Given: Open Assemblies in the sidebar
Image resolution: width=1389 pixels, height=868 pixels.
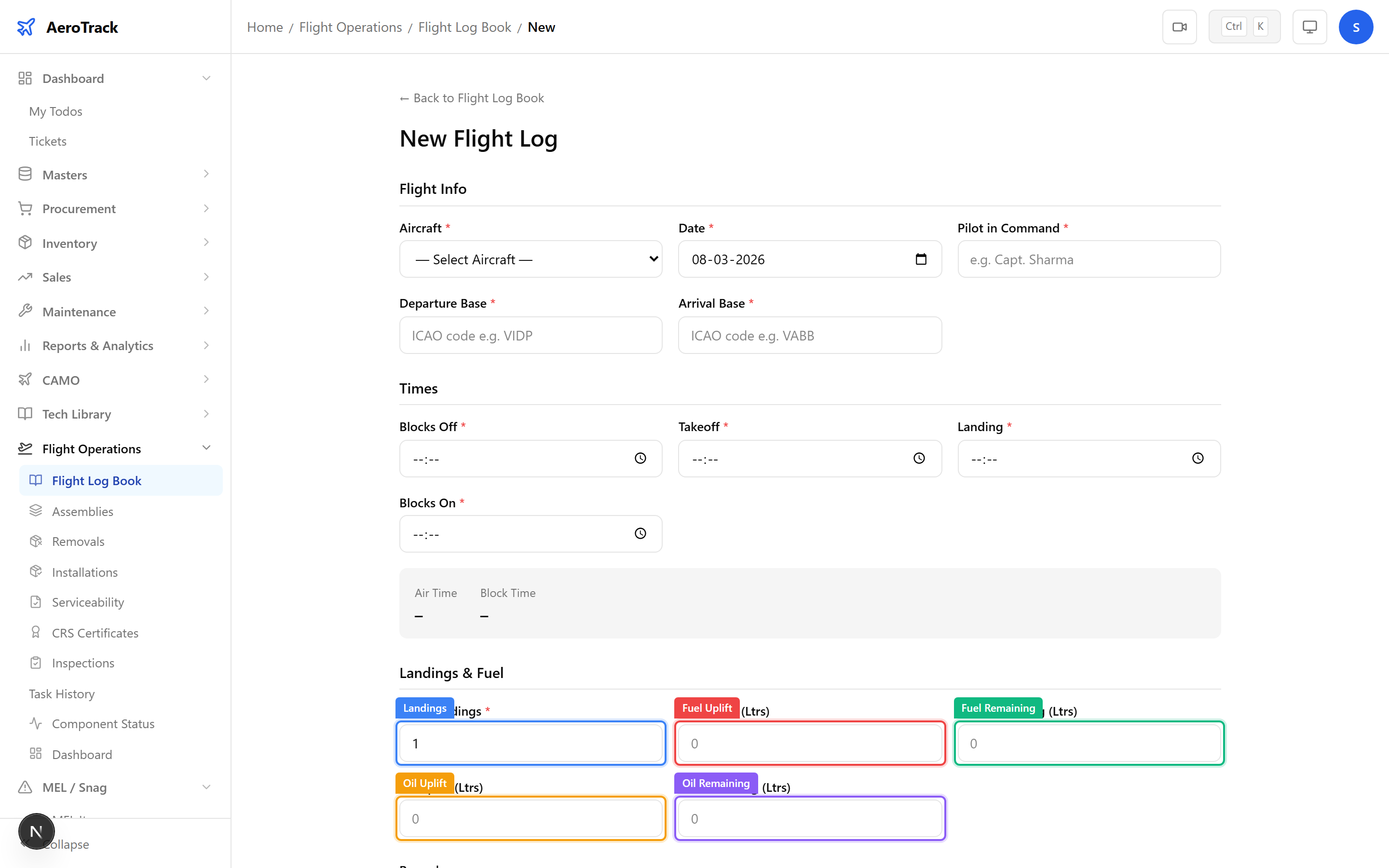Looking at the screenshot, I should pyautogui.click(x=82, y=511).
